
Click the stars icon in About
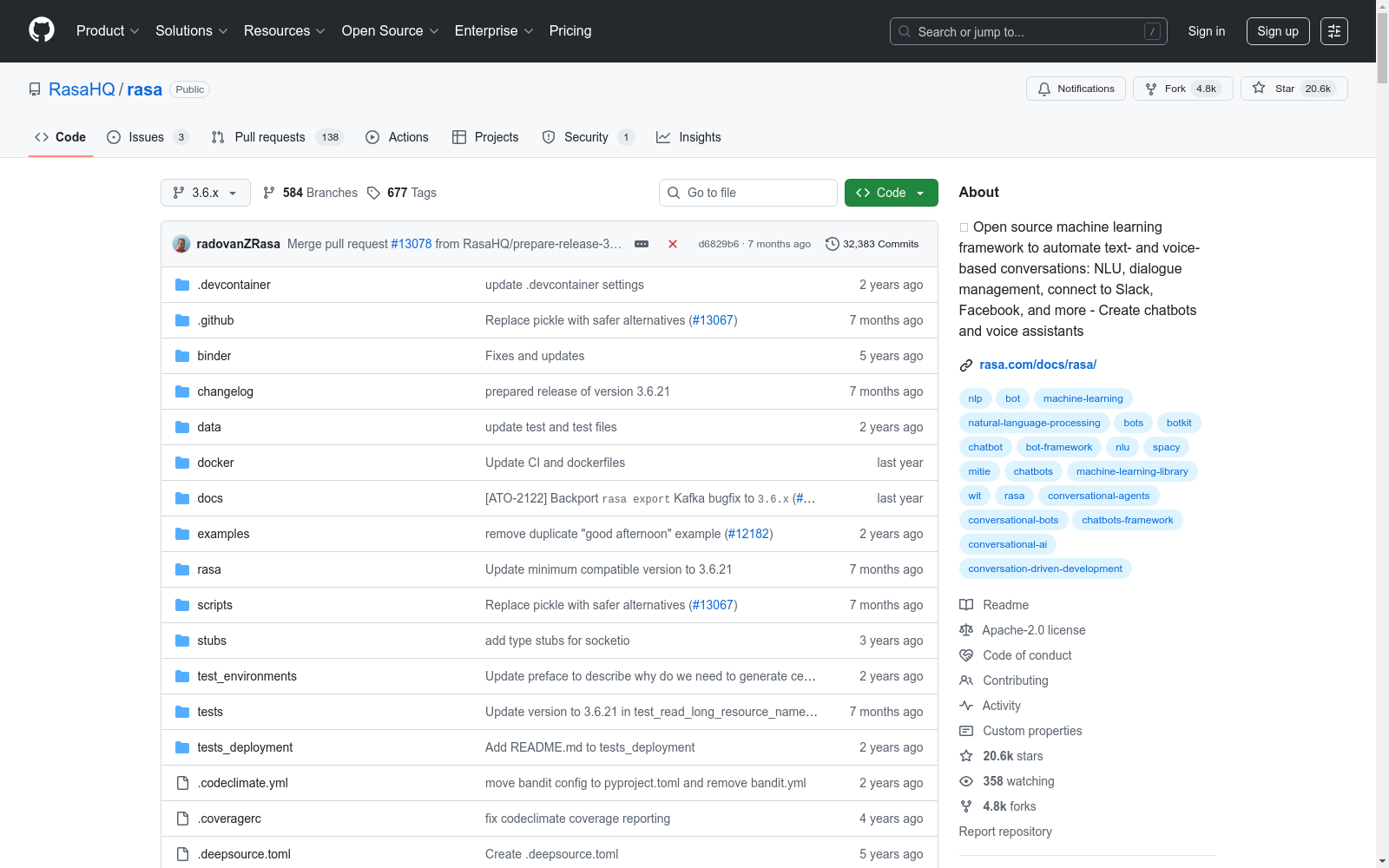966,756
